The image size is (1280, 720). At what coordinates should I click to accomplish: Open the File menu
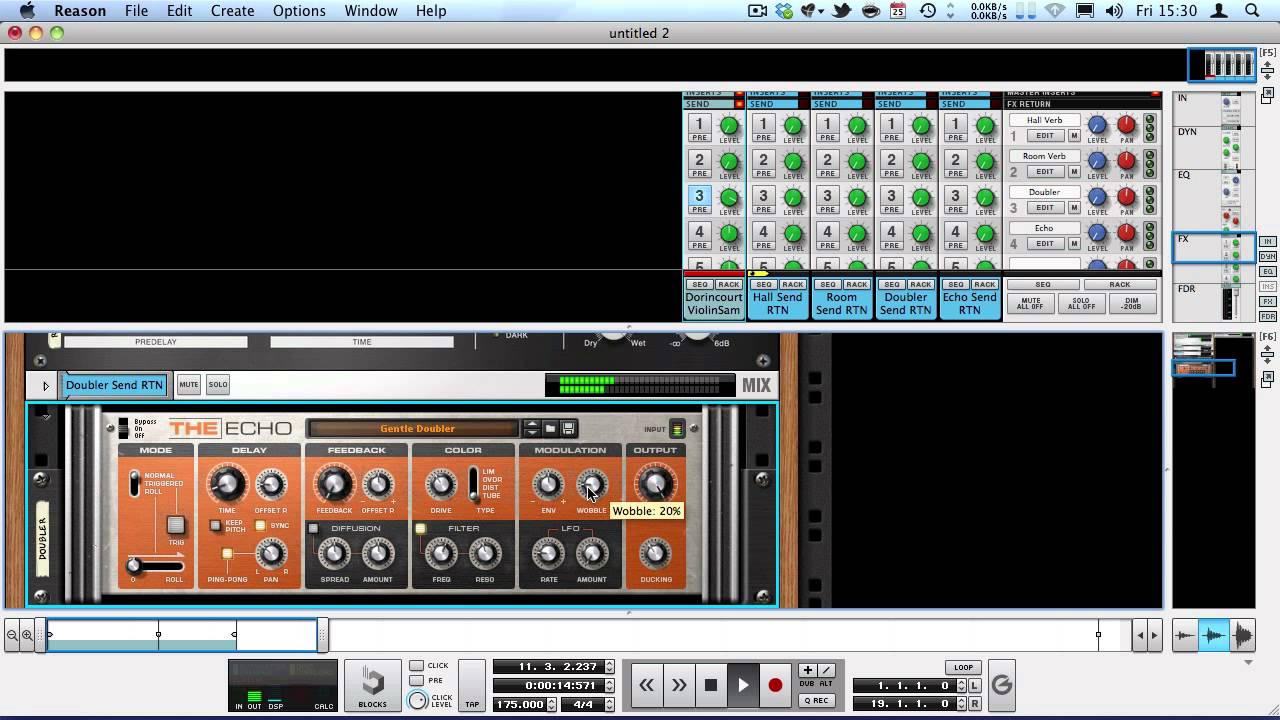pyautogui.click(x=136, y=11)
